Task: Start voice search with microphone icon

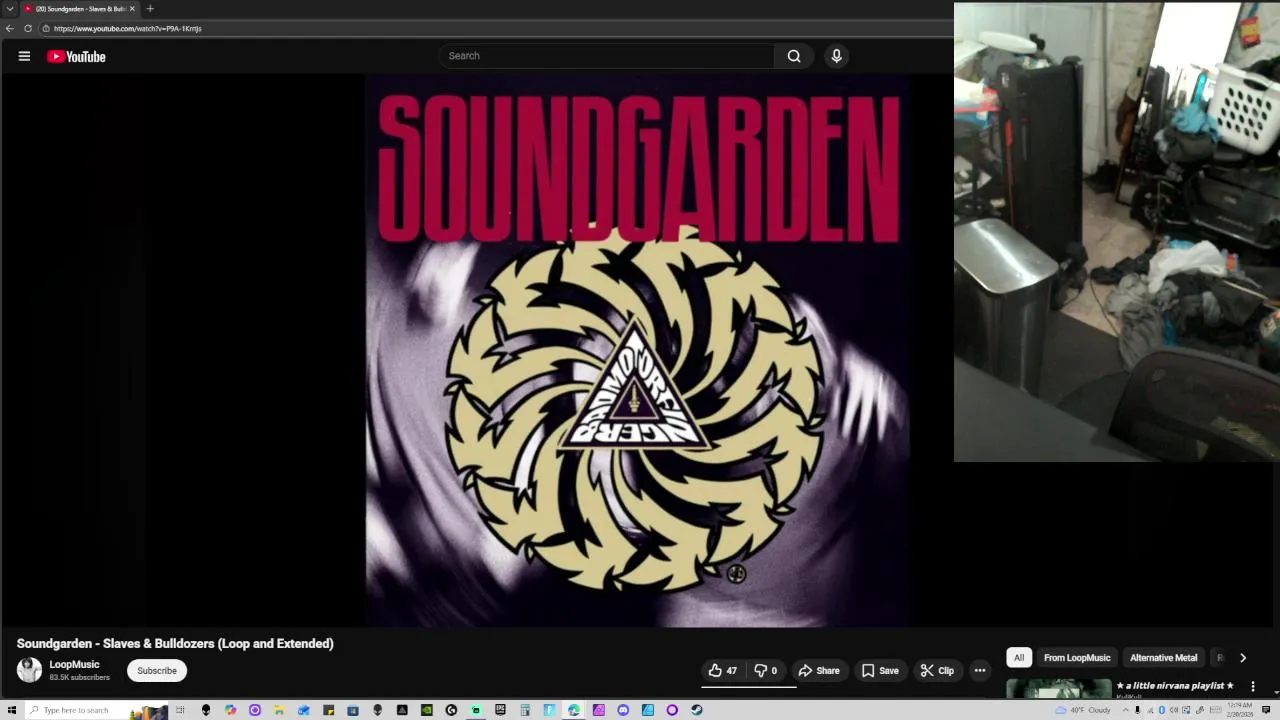Action: pos(837,56)
